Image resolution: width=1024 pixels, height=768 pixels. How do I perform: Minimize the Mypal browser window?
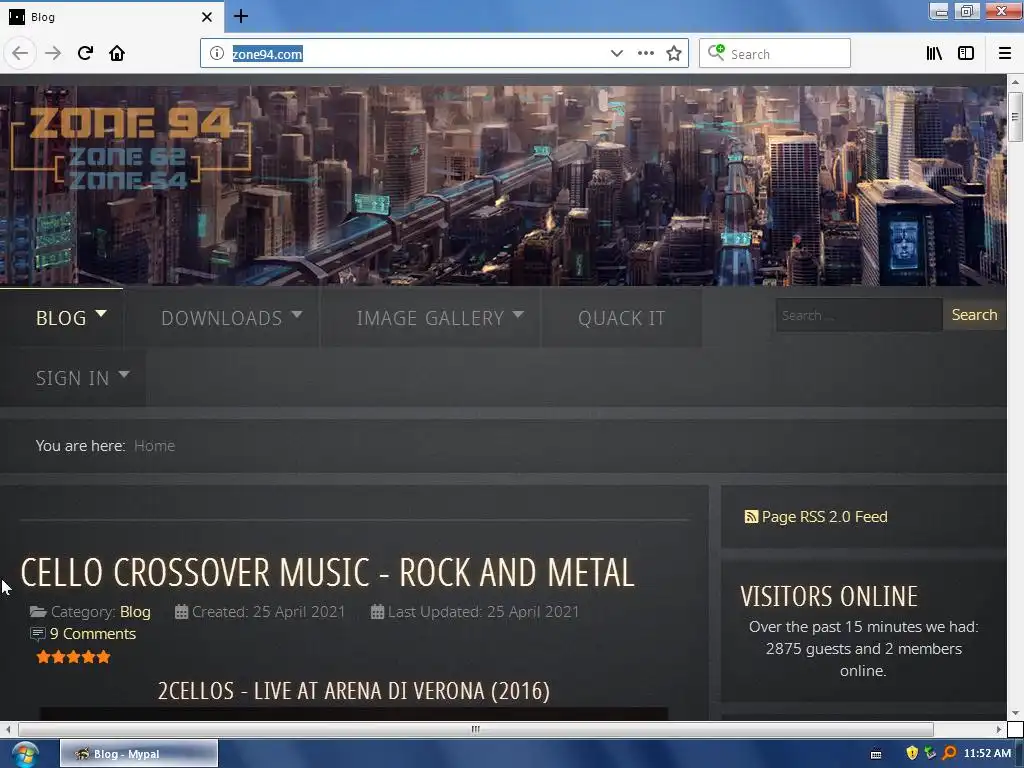click(x=939, y=11)
